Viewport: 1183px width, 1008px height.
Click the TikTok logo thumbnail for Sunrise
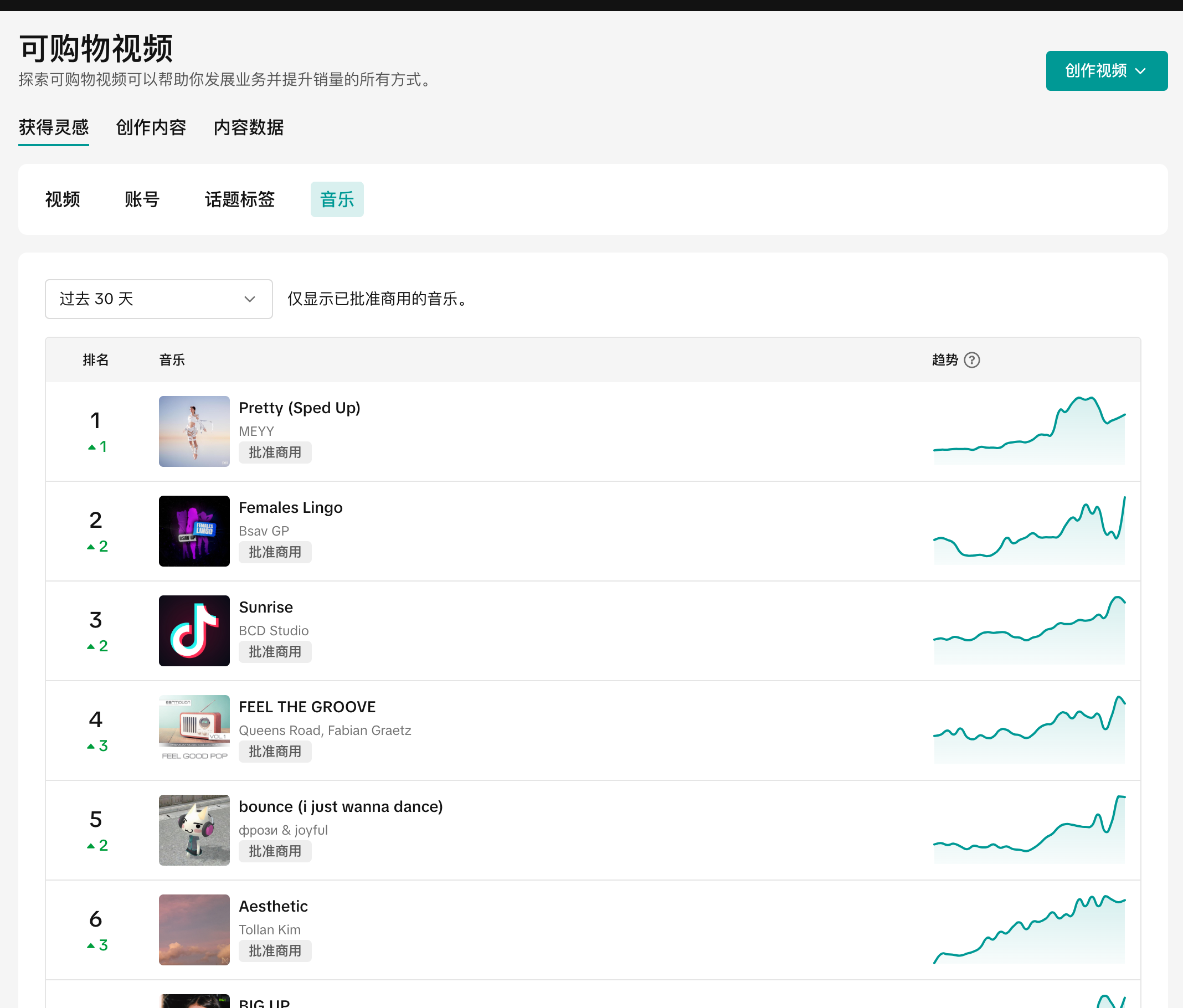pyautogui.click(x=194, y=630)
